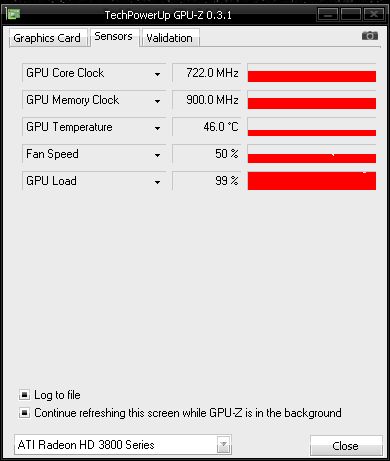Enable Continue refreshing in background checkbox
The height and width of the screenshot is (461, 390).
[x=24, y=413]
